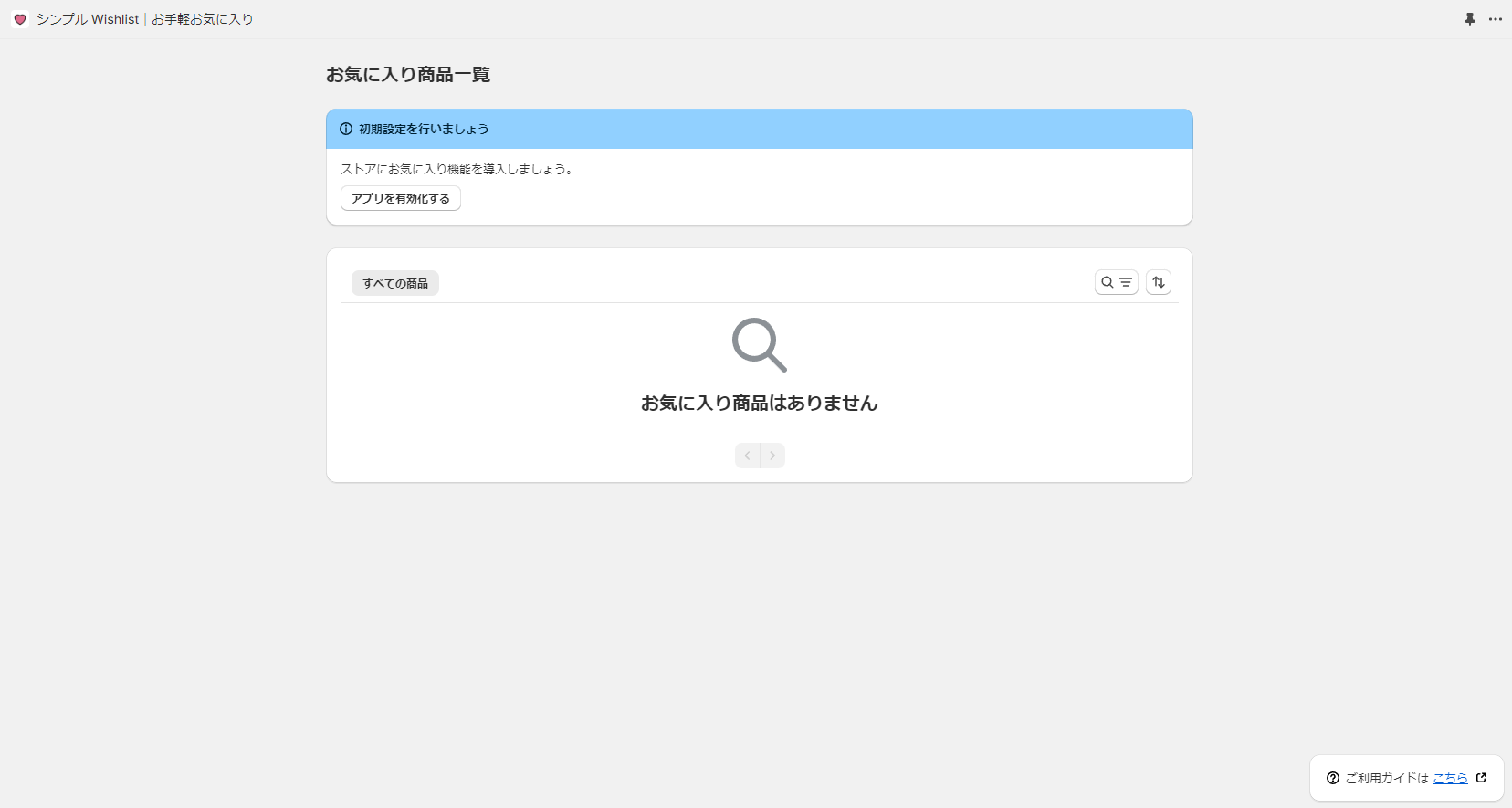The image size is (1512, 808).
Task: Click the ストアにお気に入り機能を導入しましょう text
Action: (457, 169)
